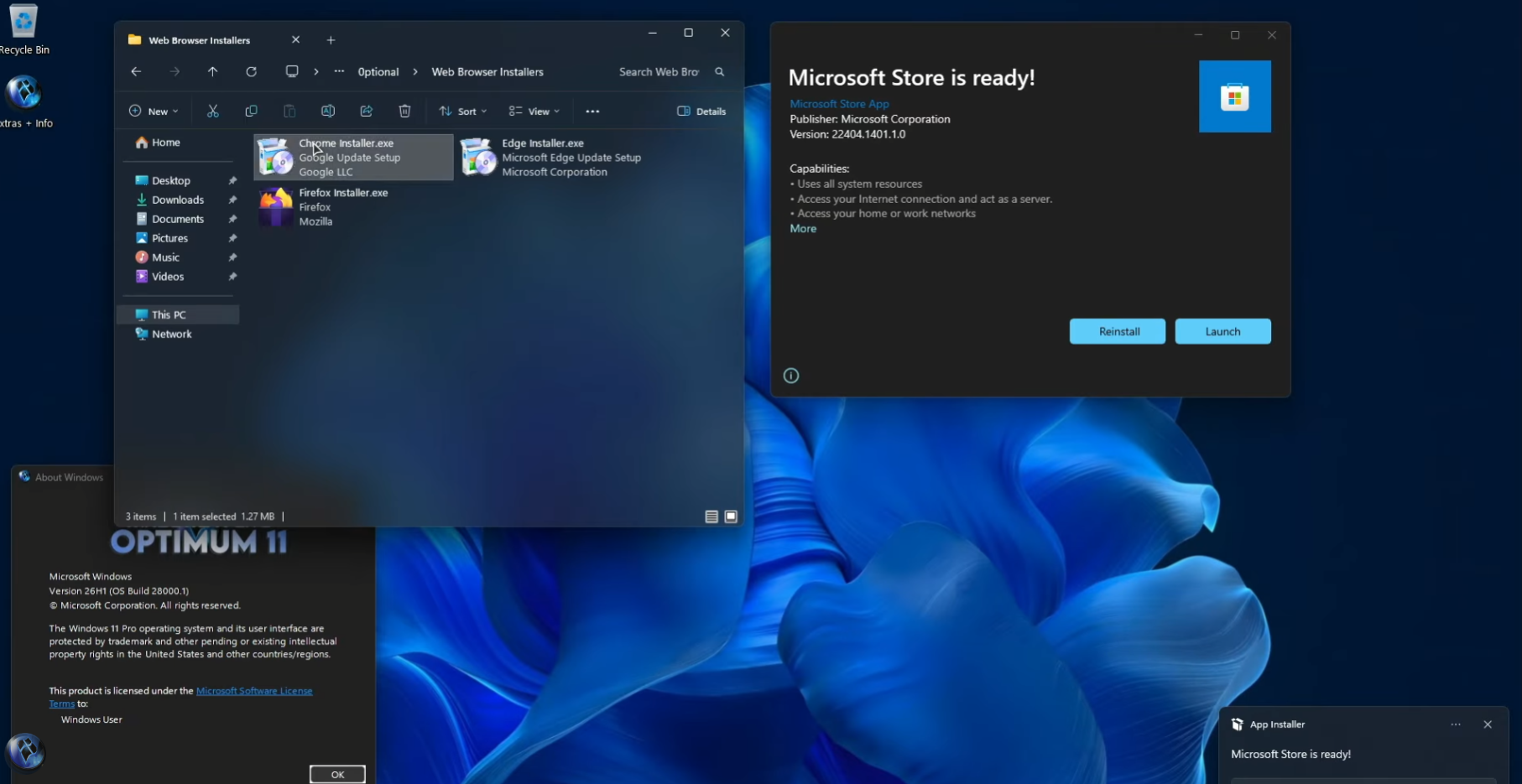The height and width of the screenshot is (784, 1522).
Task: Click the PC monitor icon in address bar
Action: [292, 71]
